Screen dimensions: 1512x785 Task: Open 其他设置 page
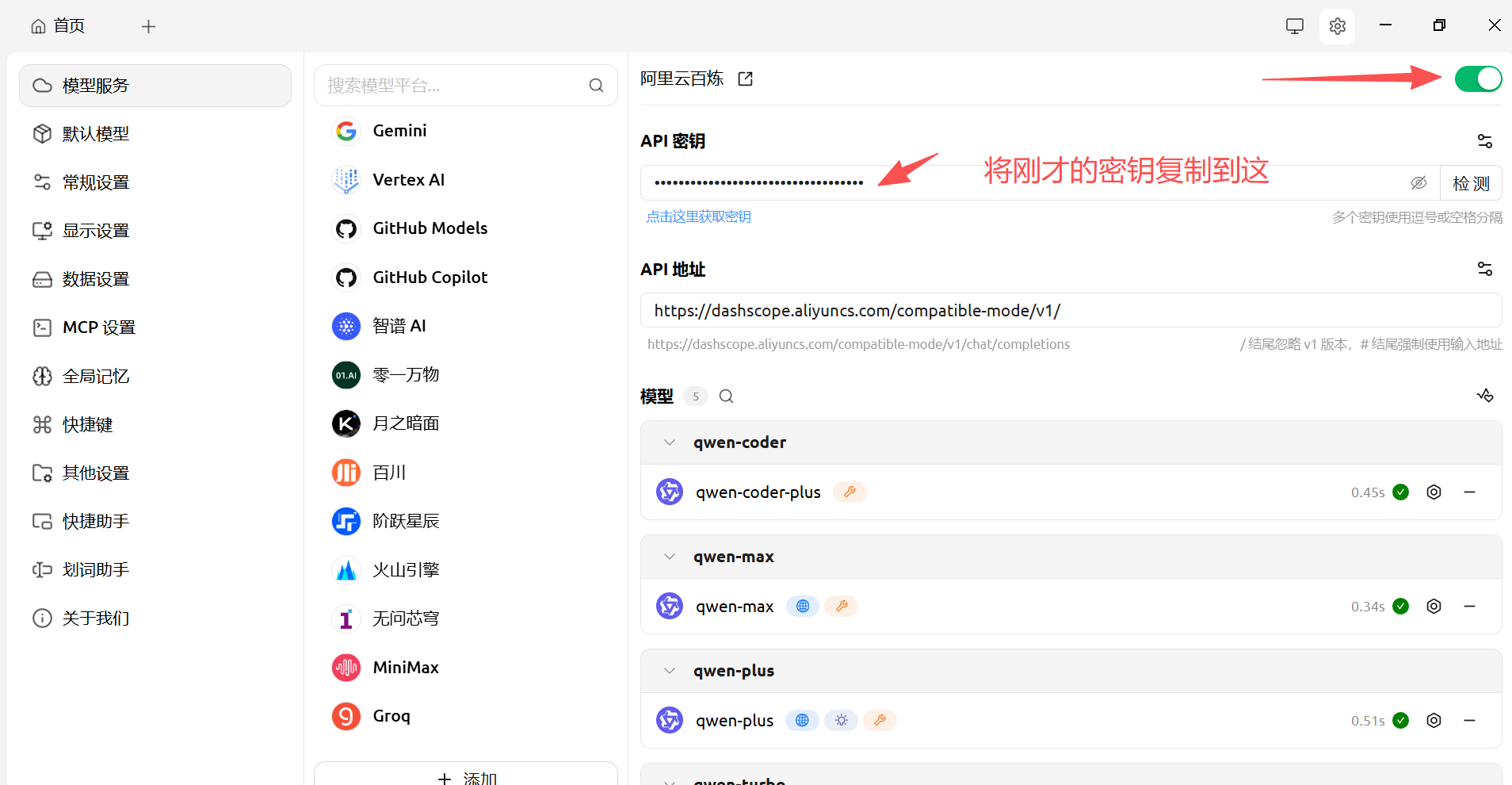[155, 473]
